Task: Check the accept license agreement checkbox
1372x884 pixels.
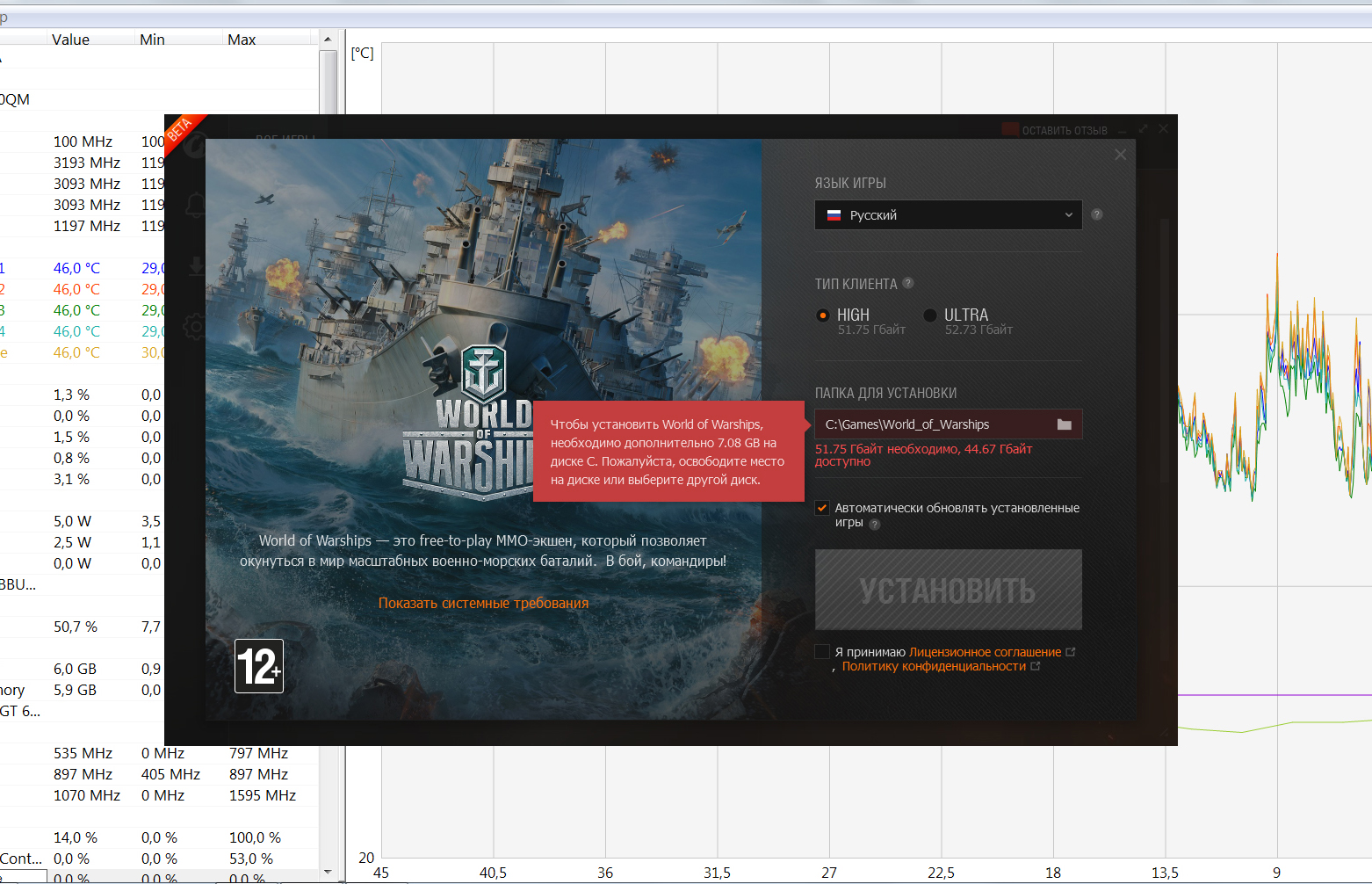Action: 822,652
